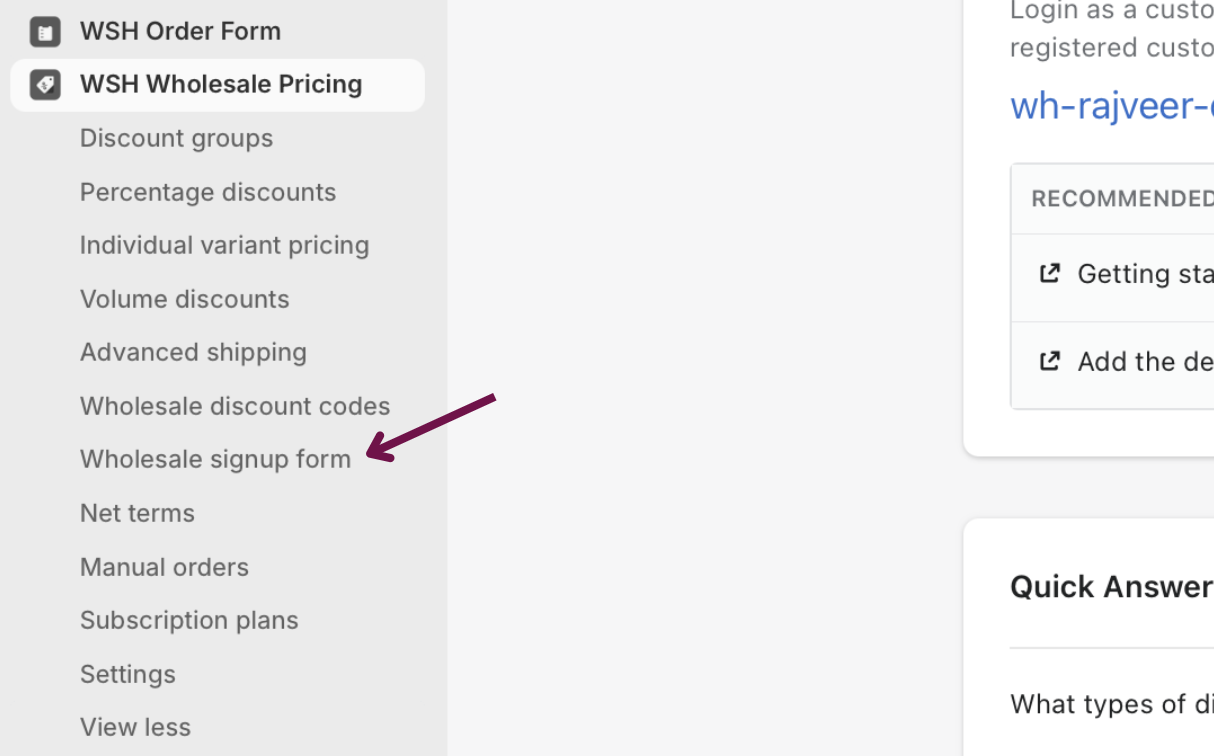Open the Getting started recommended article
This screenshot has height=756, width=1214.
coord(1145,273)
